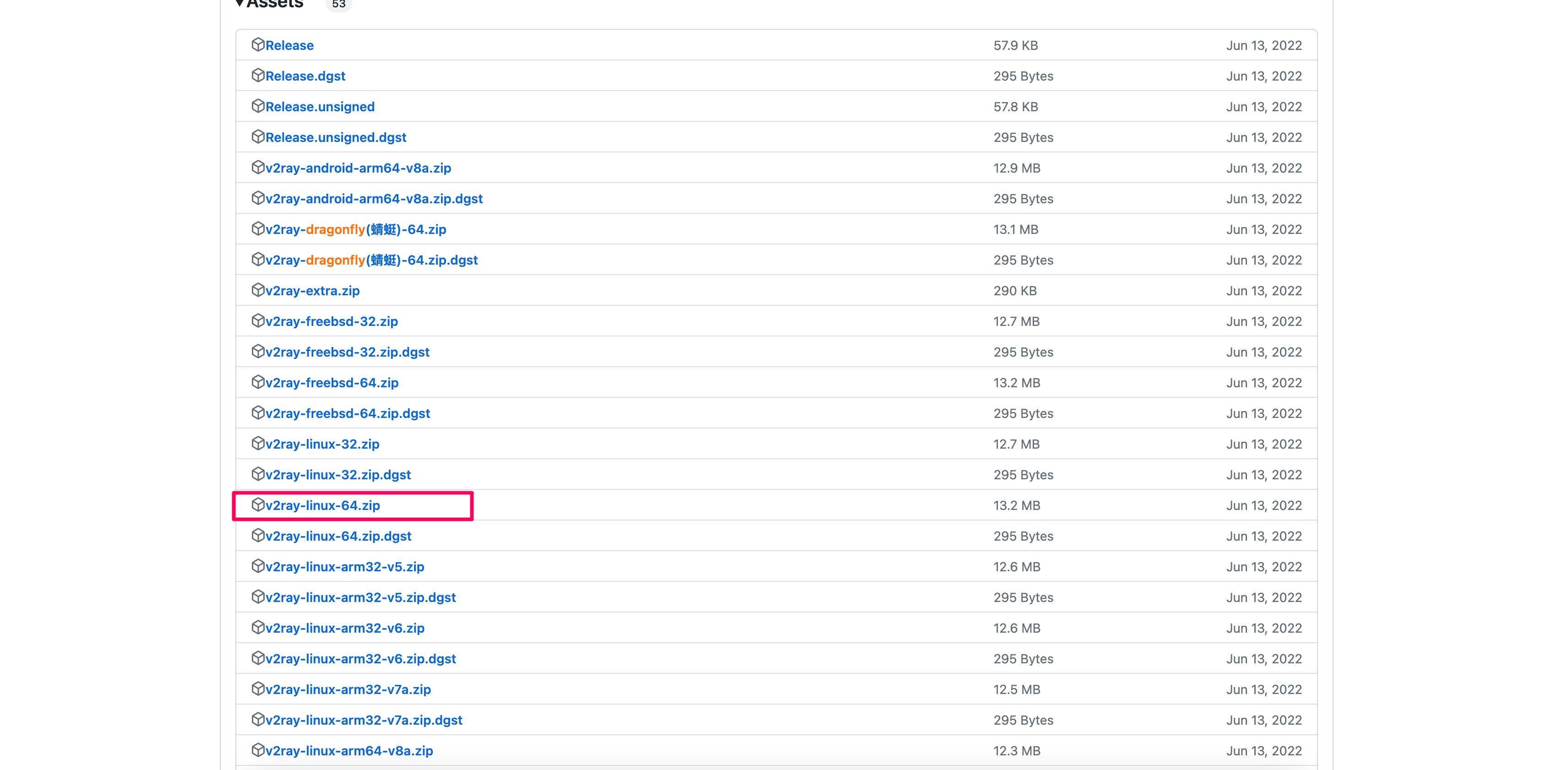Download Release.dgst
This screenshot has width=1568, height=770.
click(x=305, y=76)
